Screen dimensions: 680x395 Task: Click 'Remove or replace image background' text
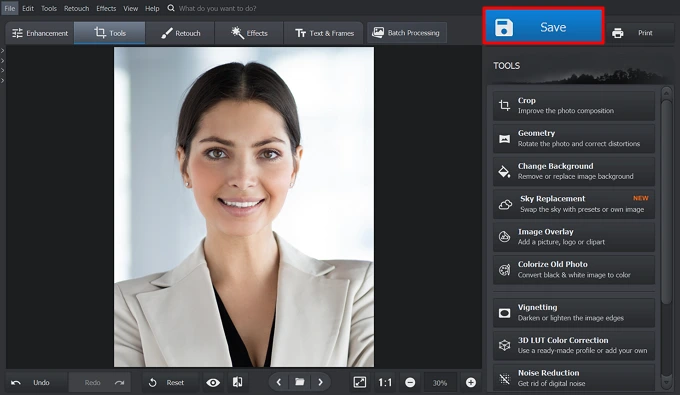coord(575,176)
